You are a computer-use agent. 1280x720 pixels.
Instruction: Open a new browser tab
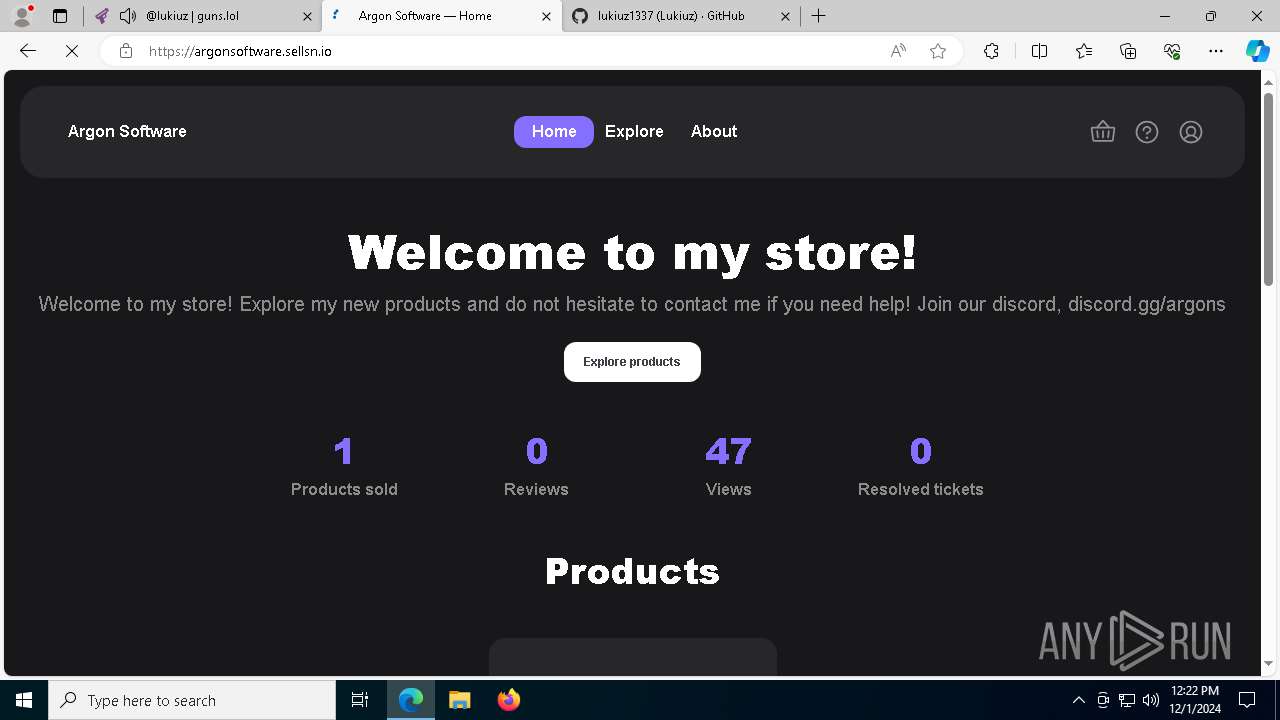coord(819,16)
